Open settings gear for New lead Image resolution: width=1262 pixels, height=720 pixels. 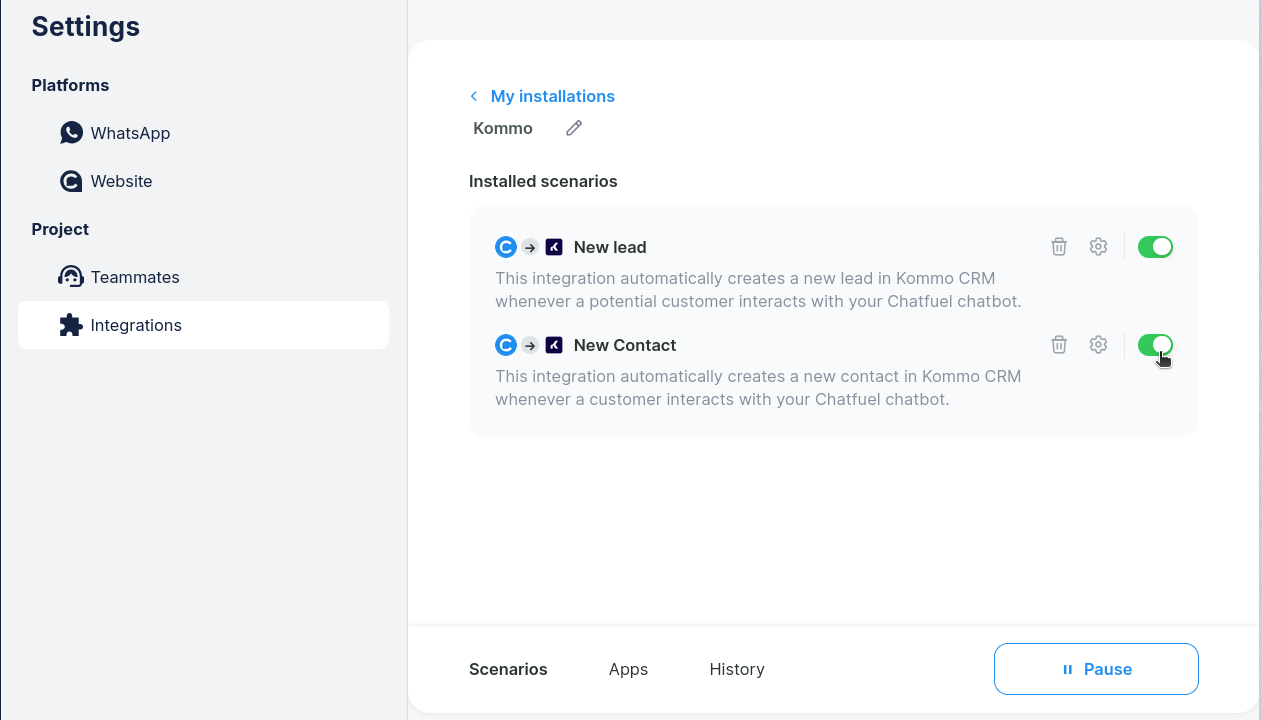[1098, 247]
